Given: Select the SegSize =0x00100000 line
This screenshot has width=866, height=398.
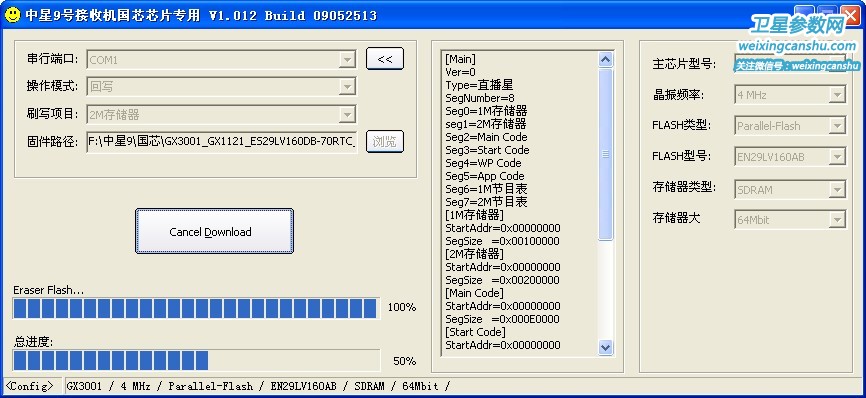Looking at the screenshot, I should (502, 241).
